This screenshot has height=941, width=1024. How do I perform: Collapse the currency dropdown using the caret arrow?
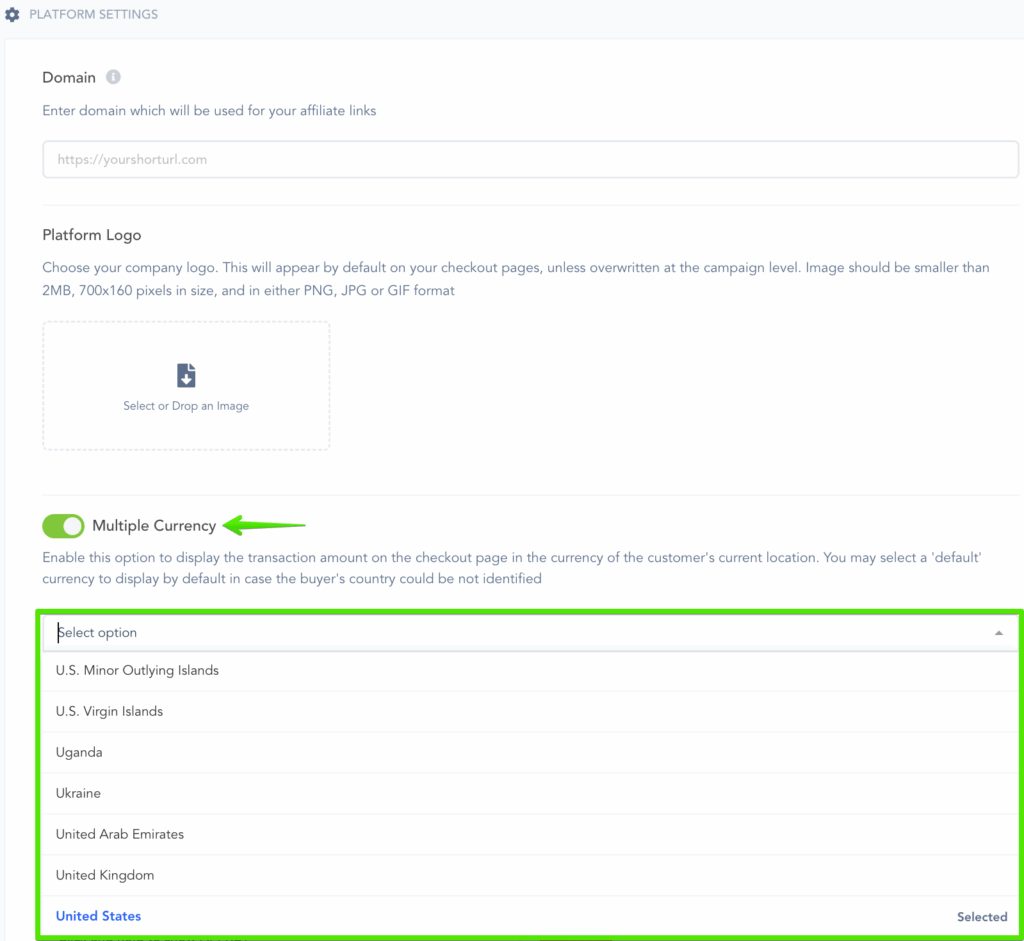[998, 633]
